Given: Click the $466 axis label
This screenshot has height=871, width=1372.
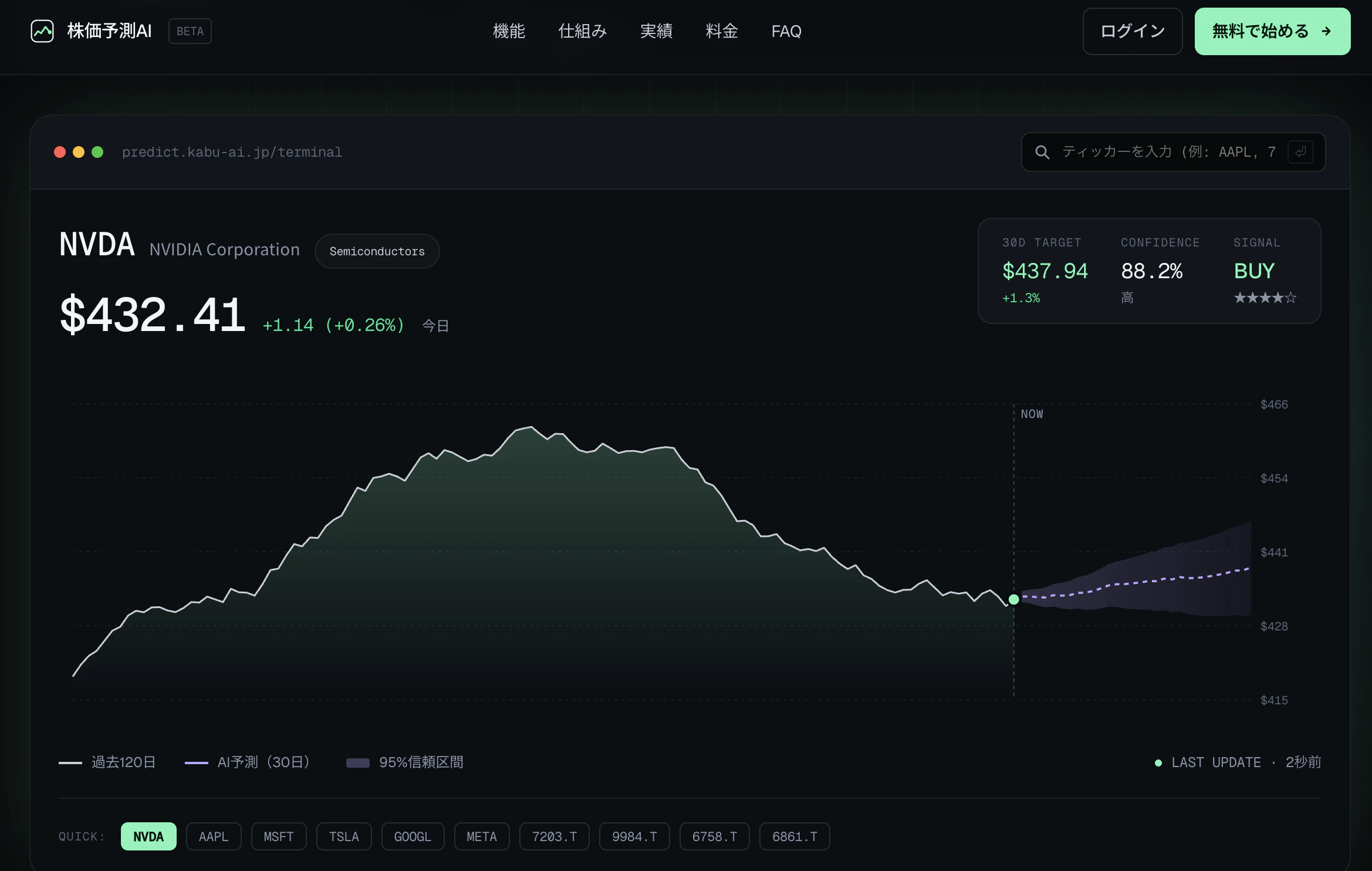Looking at the screenshot, I should coord(1274,404).
